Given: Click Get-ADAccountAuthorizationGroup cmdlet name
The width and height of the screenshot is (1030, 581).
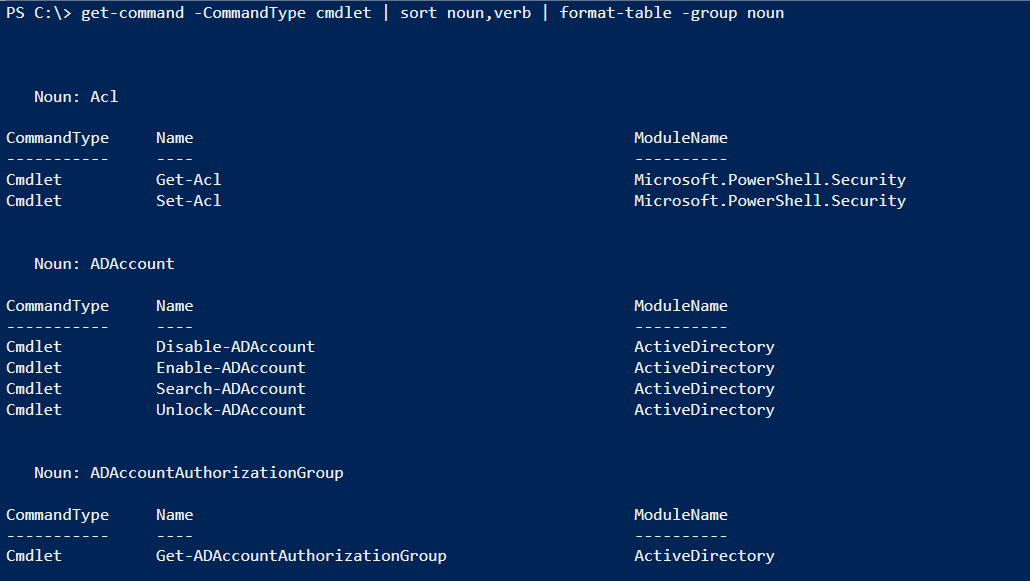Looking at the screenshot, I should click(x=301, y=555).
